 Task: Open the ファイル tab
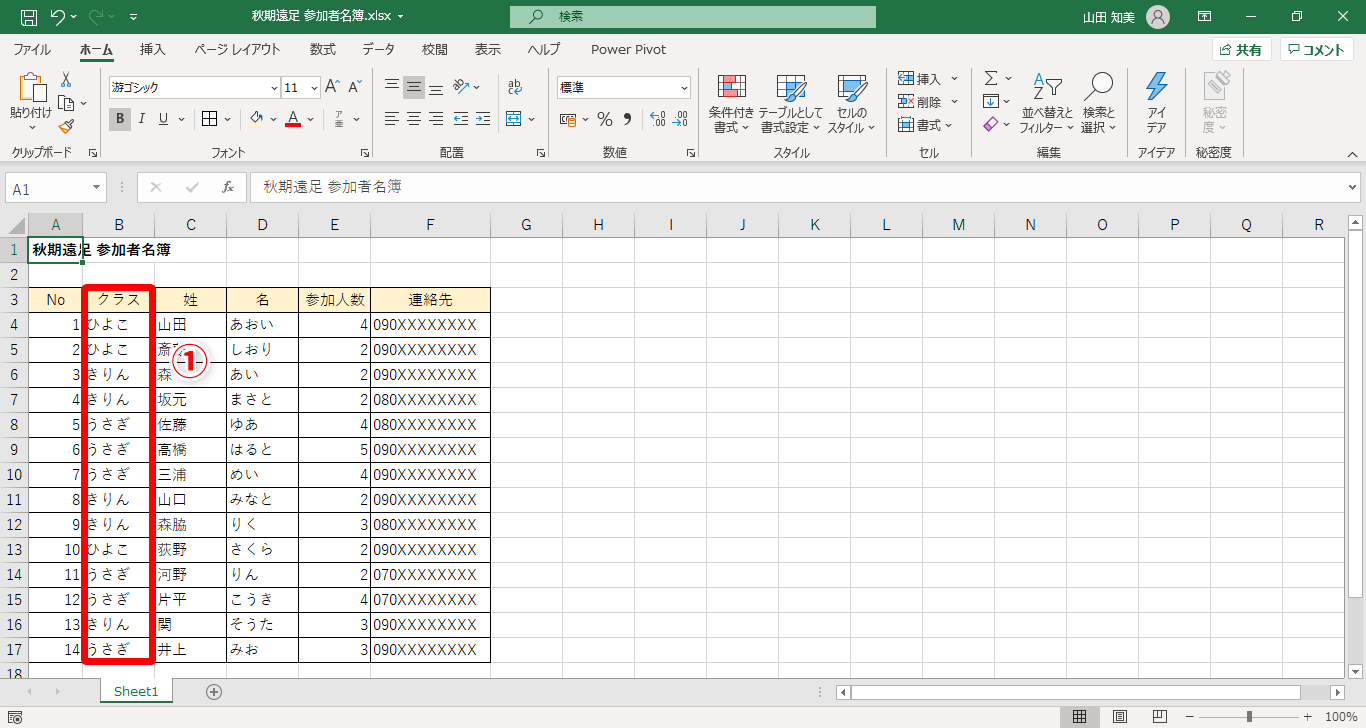coord(32,49)
